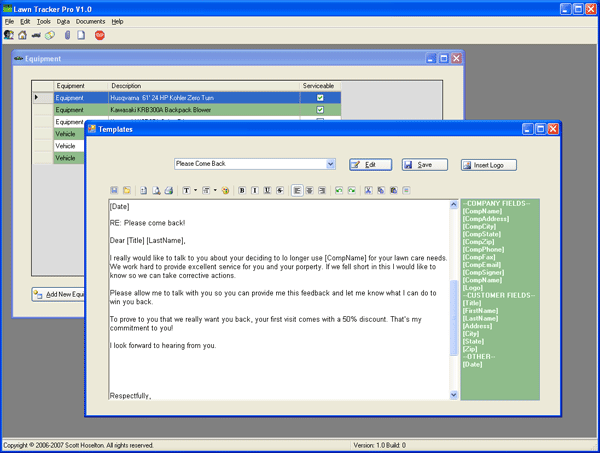Toggle Serviceable checkbox for Husqvarna Zero Turn
Viewport: 600px width, 453px height.
320,98
